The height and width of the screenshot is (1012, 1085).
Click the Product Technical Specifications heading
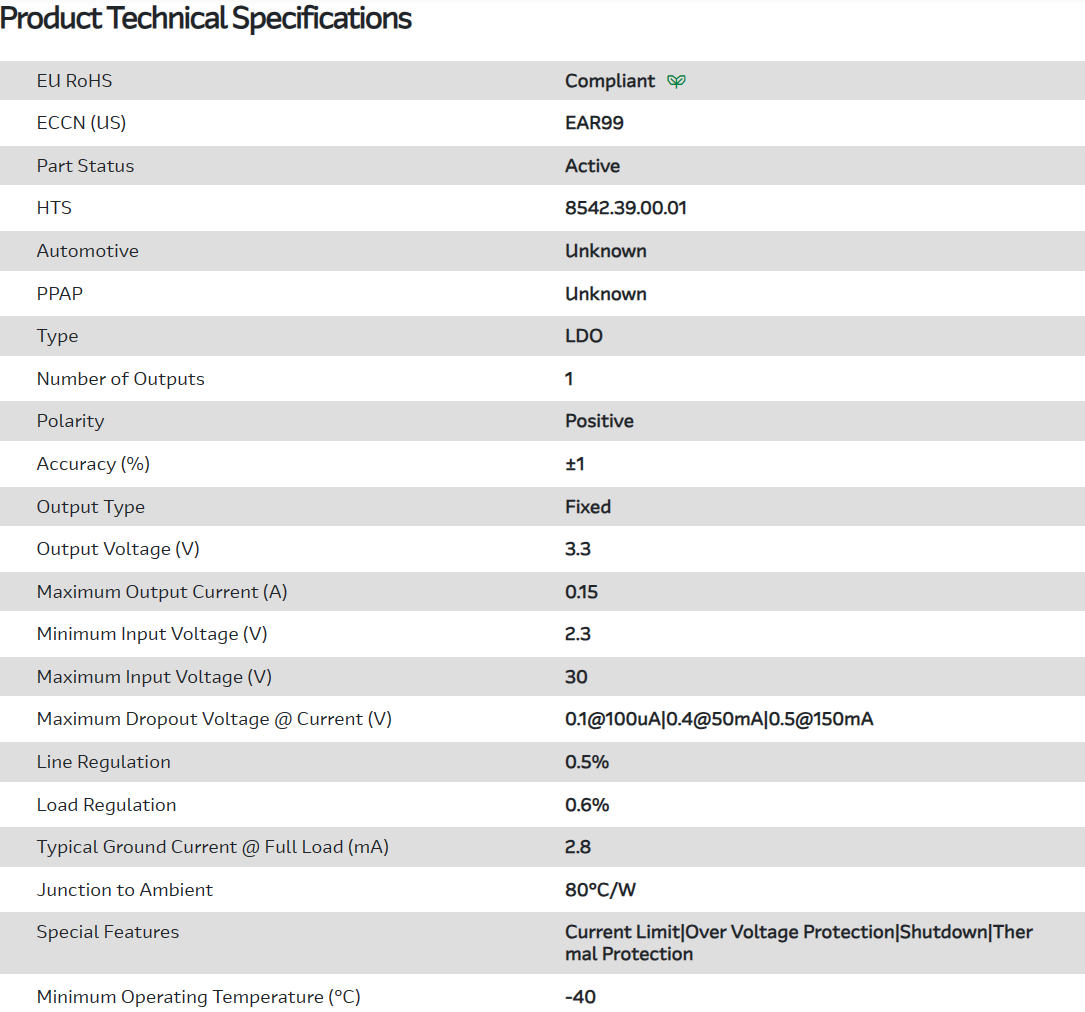[x=206, y=18]
